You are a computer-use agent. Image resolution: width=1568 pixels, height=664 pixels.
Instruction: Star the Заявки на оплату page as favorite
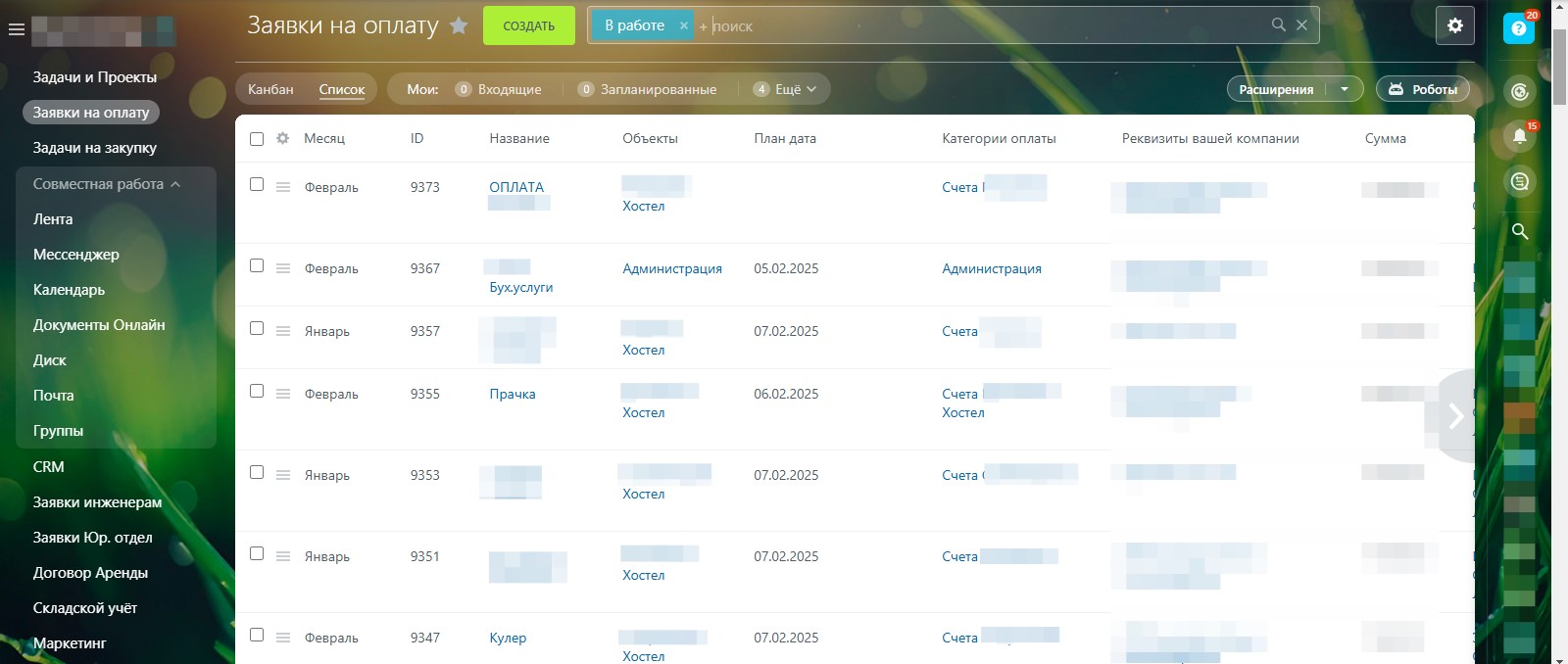(459, 25)
